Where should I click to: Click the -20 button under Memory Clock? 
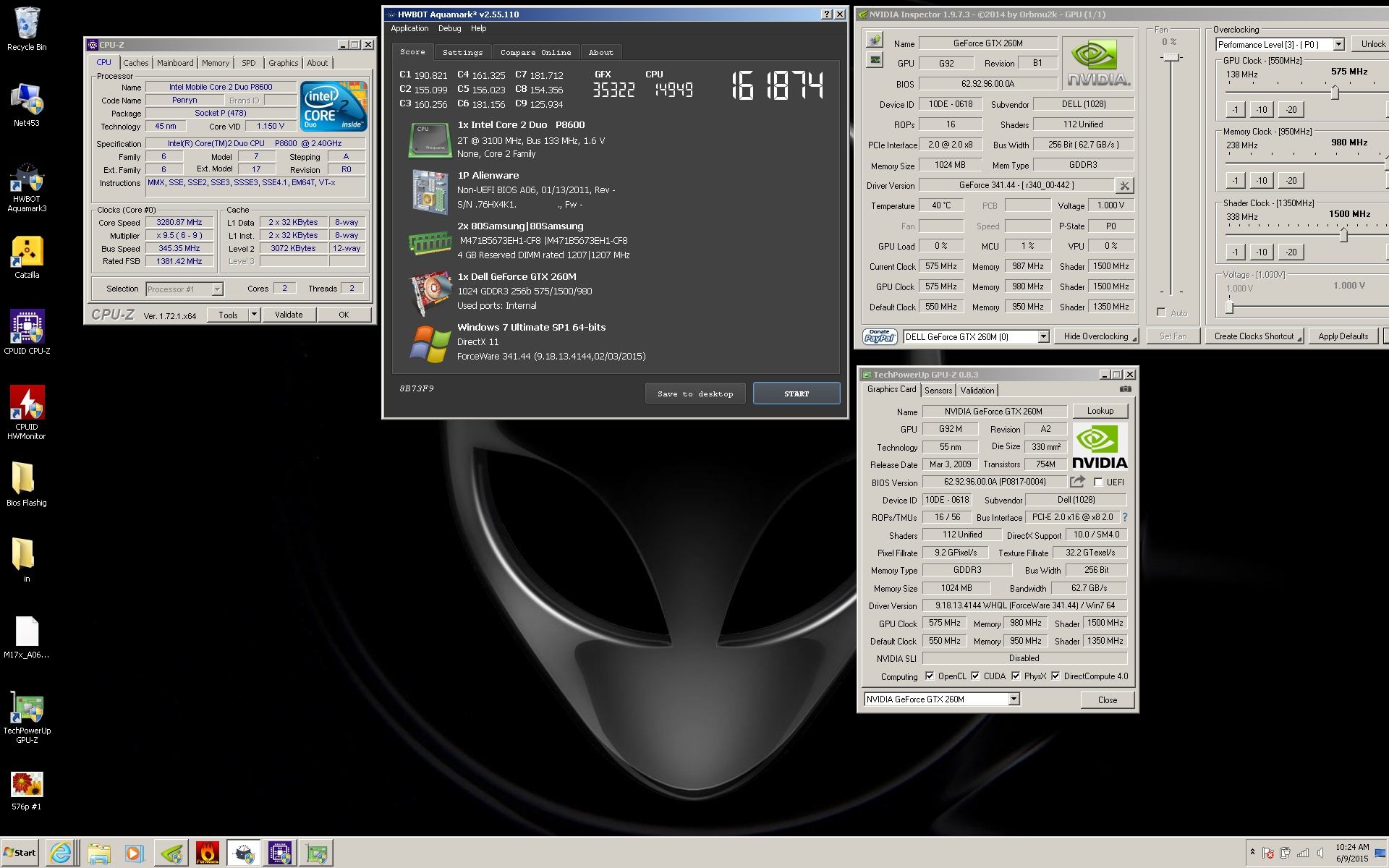pos(1291,181)
